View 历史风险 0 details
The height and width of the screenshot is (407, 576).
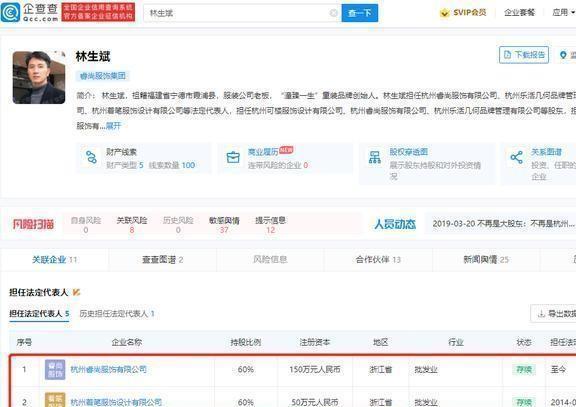(178, 225)
